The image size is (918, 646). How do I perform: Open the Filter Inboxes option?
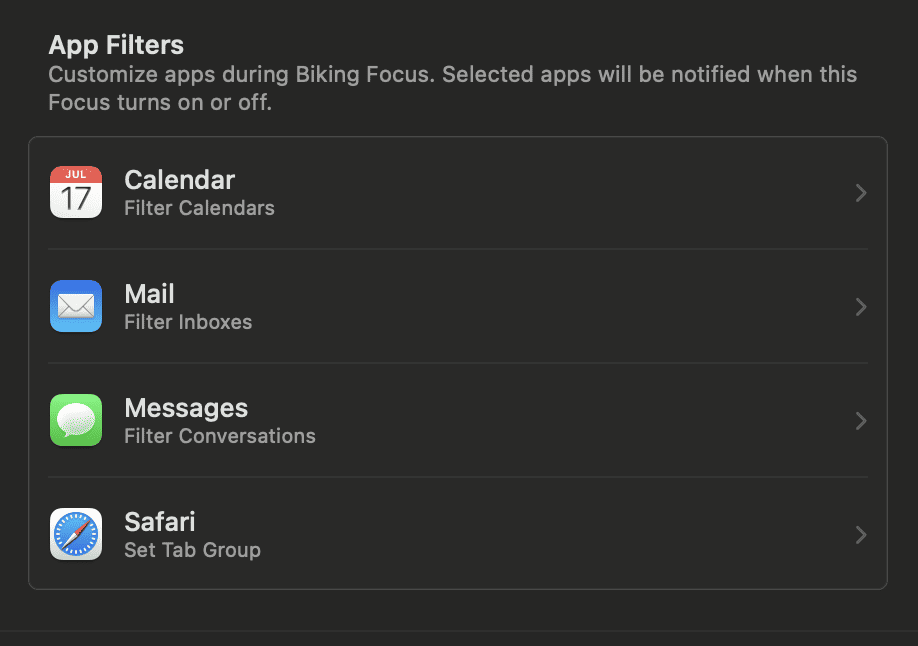tap(188, 322)
